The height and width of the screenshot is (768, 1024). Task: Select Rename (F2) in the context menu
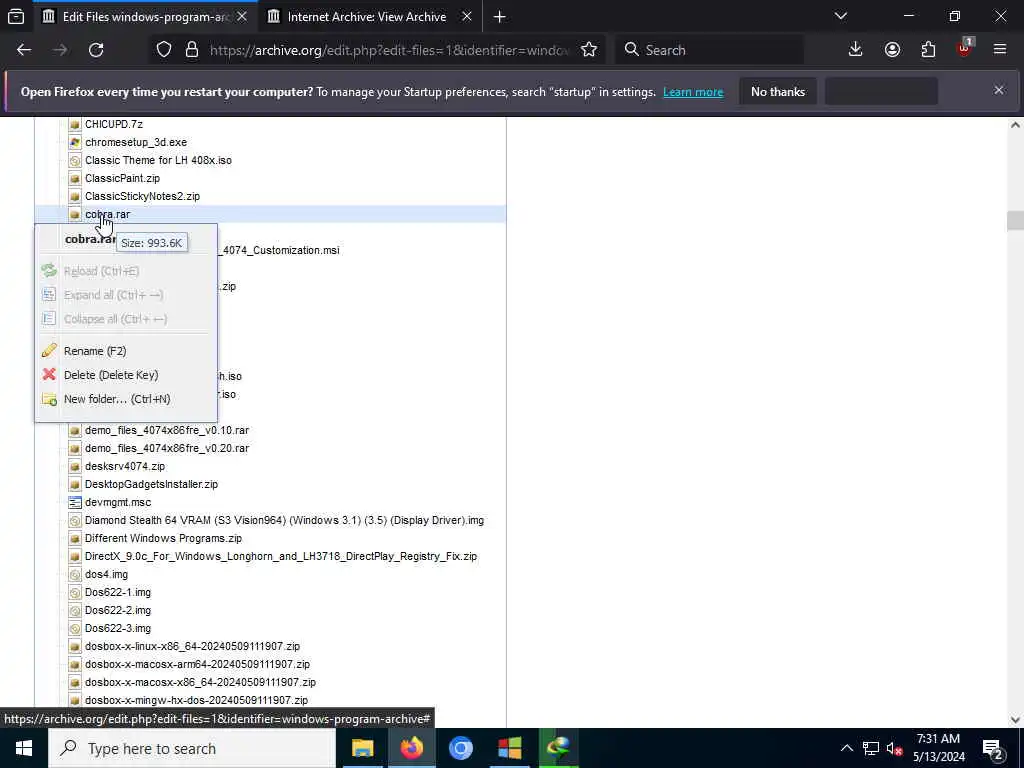click(x=95, y=351)
